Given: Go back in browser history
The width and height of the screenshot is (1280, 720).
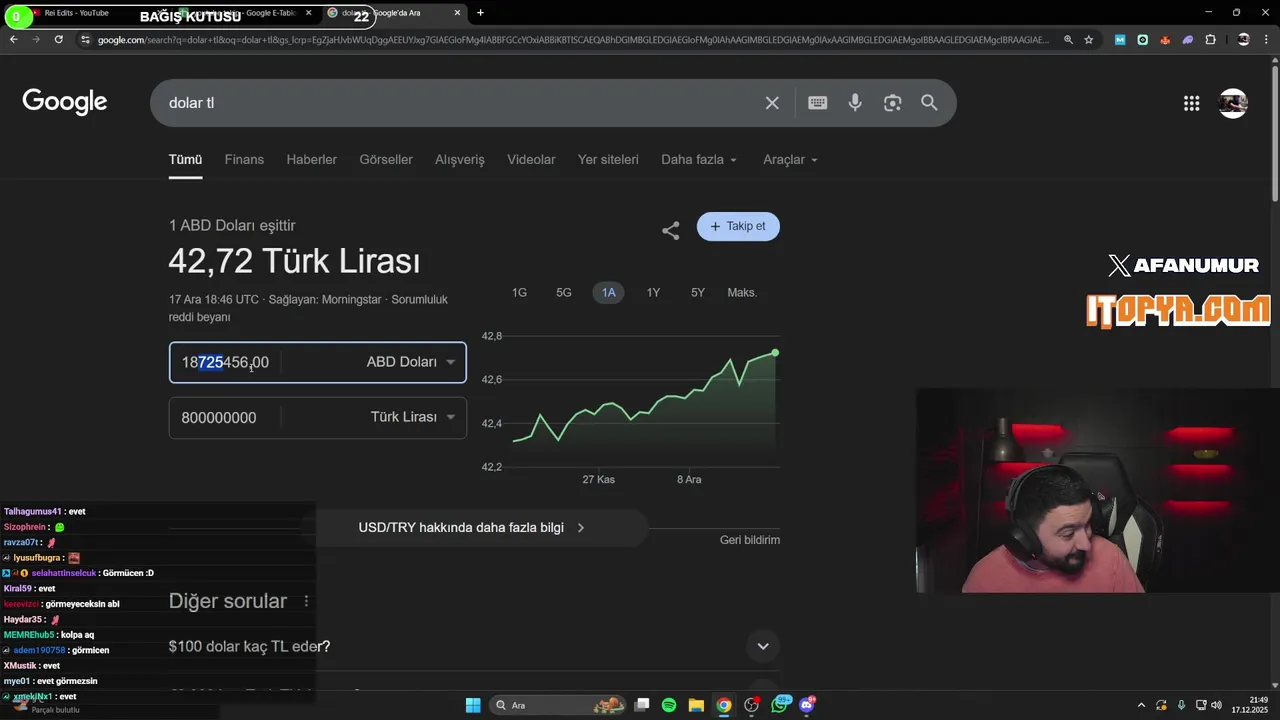Looking at the screenshot, I should (x=14, y=39).
